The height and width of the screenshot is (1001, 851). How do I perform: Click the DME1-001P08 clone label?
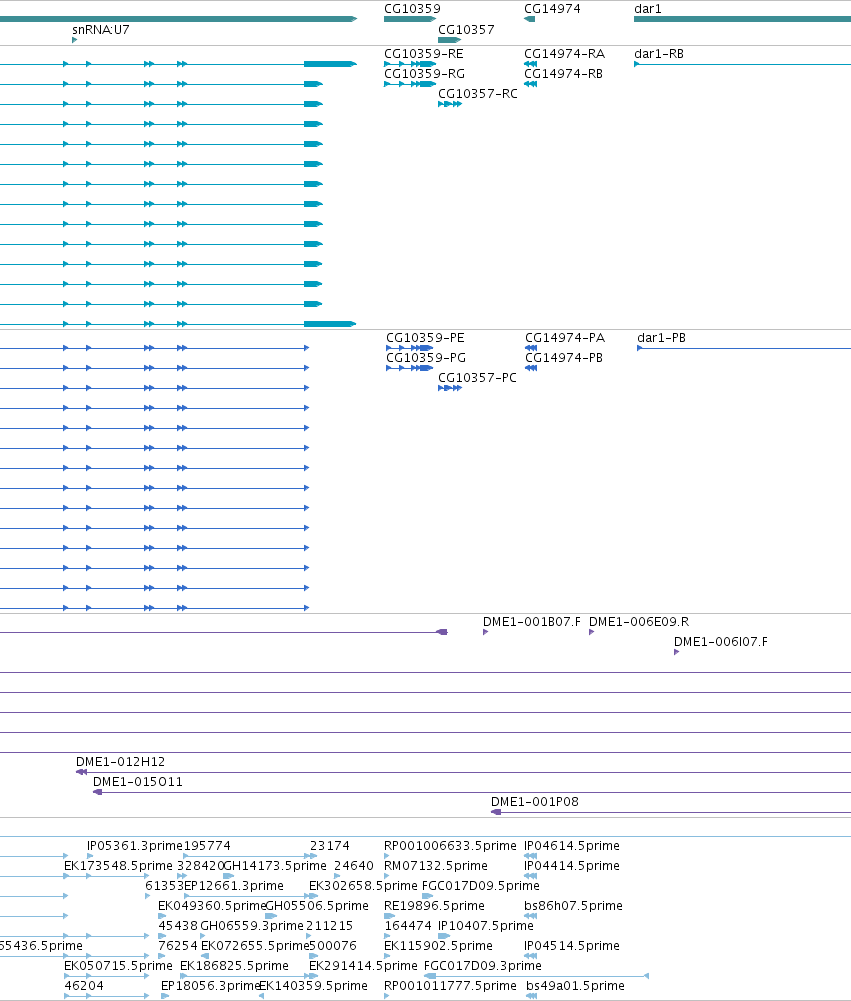pos(535,802)
